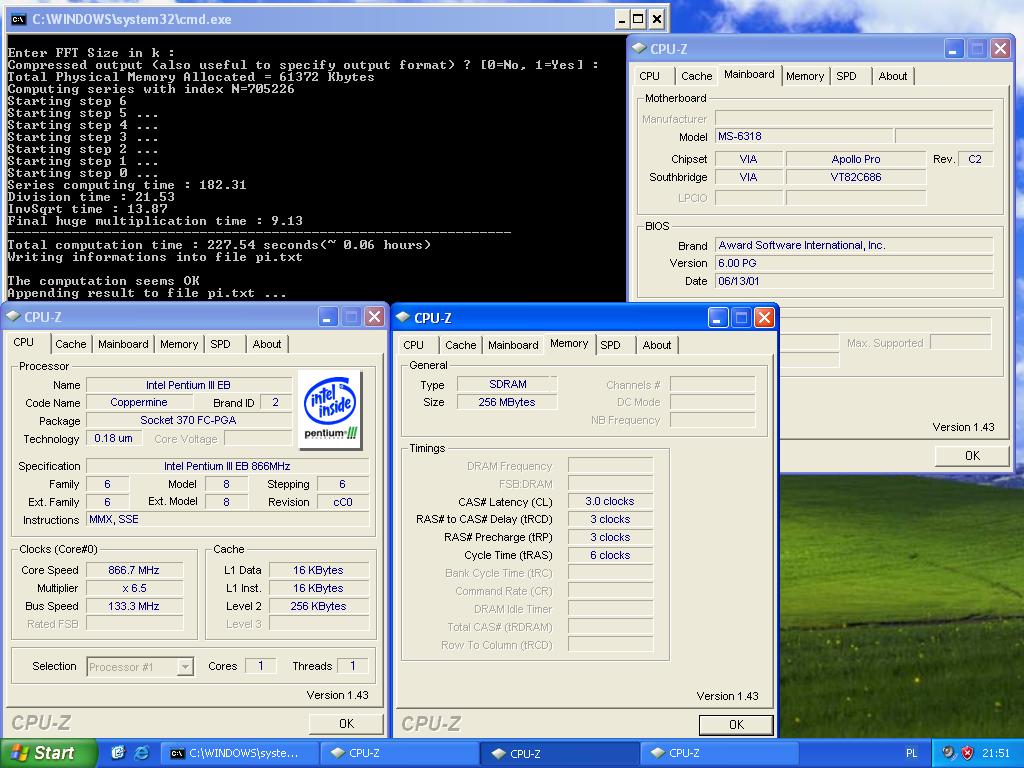
Task: Click the Intel Inside Pentium III logo
Action: (330, 410)
